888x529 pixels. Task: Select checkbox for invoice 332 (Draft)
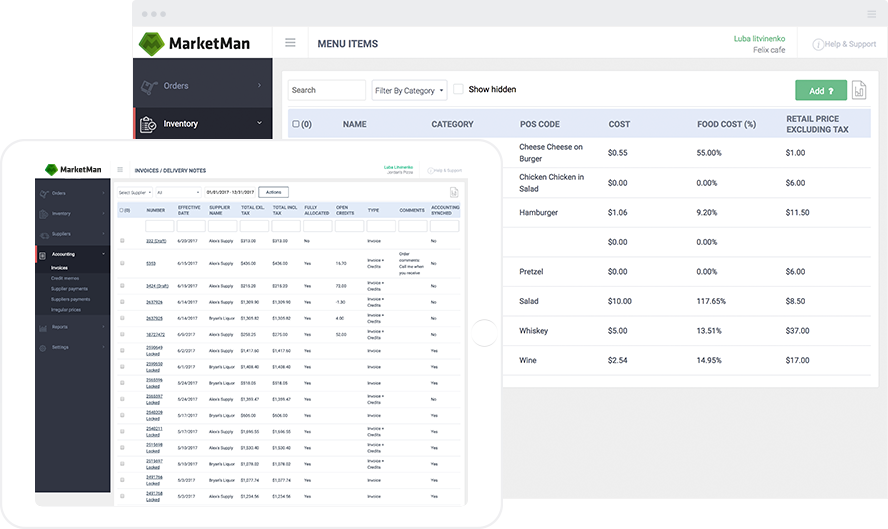122,241
